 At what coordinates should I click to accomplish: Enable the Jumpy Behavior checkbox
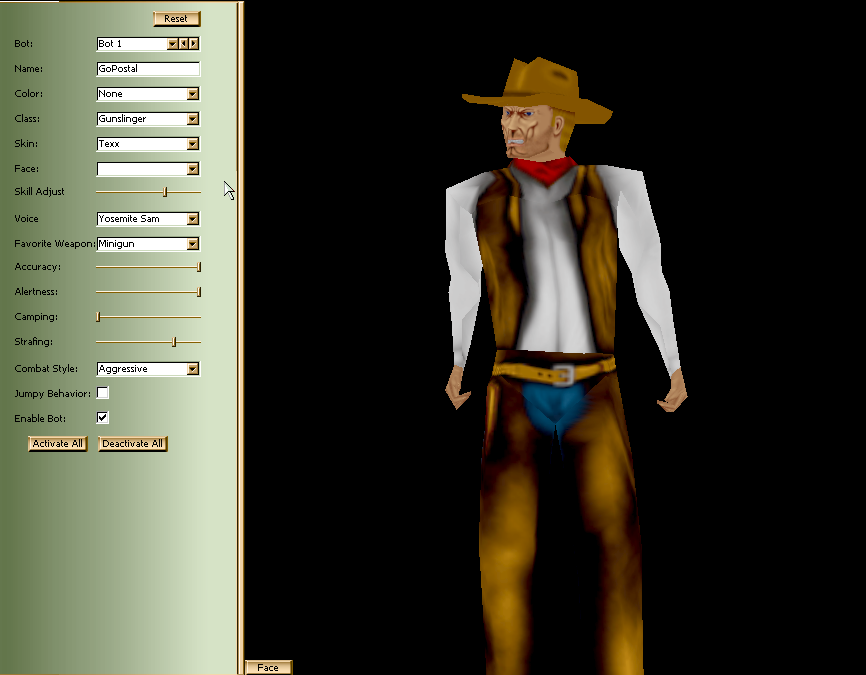click(103, 393)
